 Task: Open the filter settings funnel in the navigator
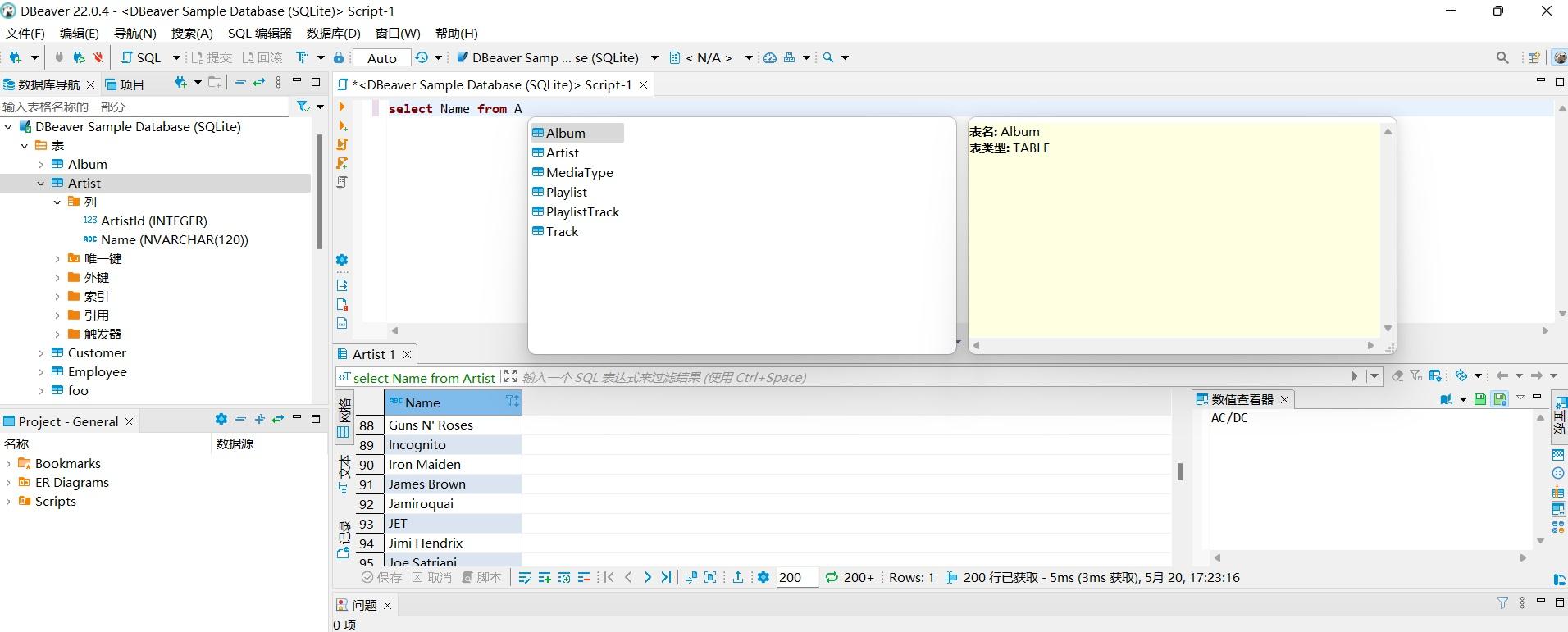tap(303, 107)
